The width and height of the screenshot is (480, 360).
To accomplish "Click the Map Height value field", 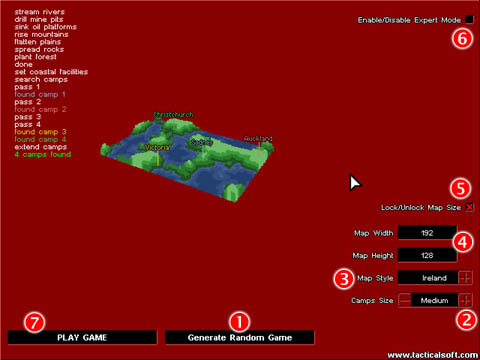I will pos(427,255).
